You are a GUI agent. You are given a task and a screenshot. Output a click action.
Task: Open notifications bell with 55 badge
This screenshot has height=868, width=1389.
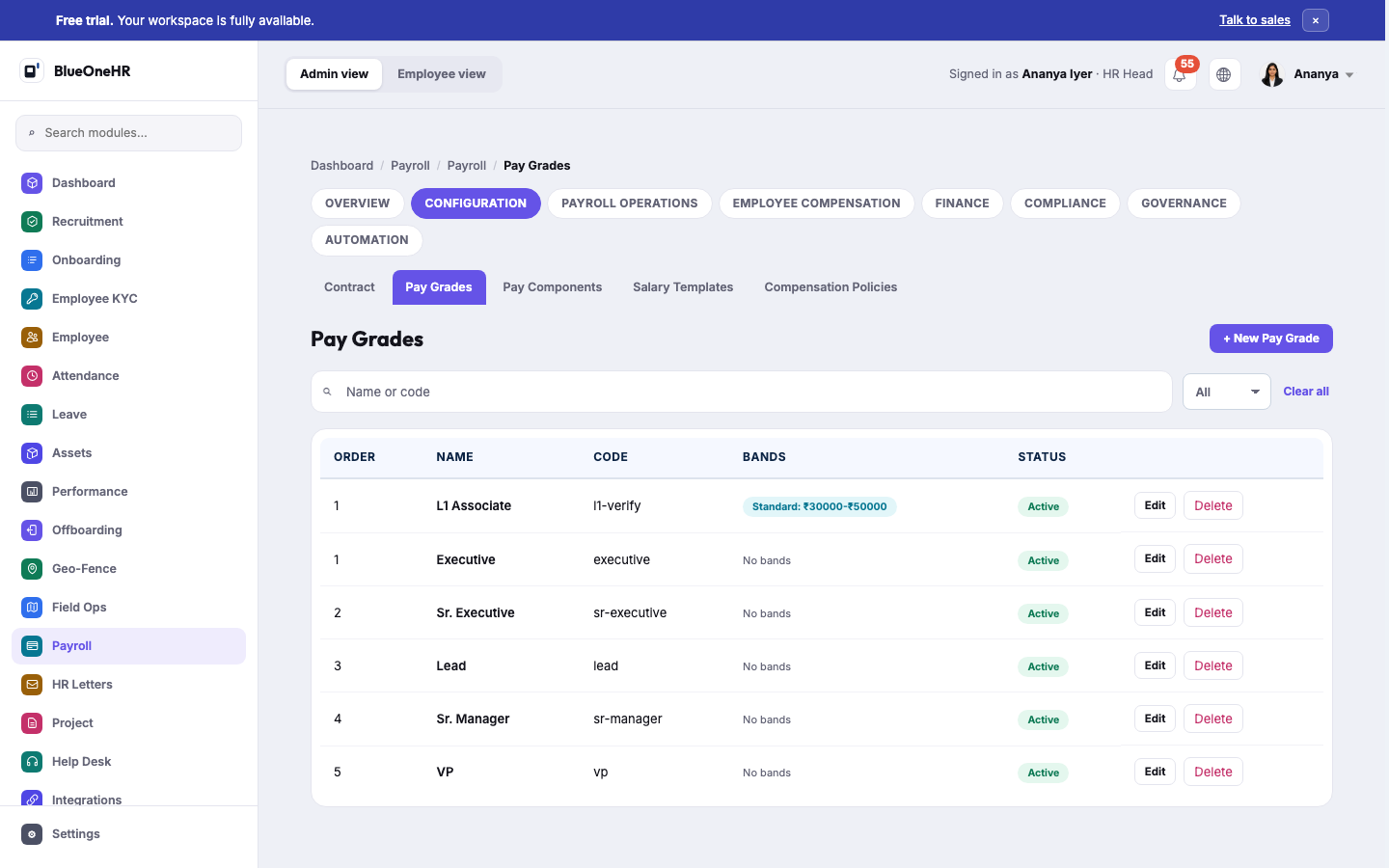(x=1180, y=74)
